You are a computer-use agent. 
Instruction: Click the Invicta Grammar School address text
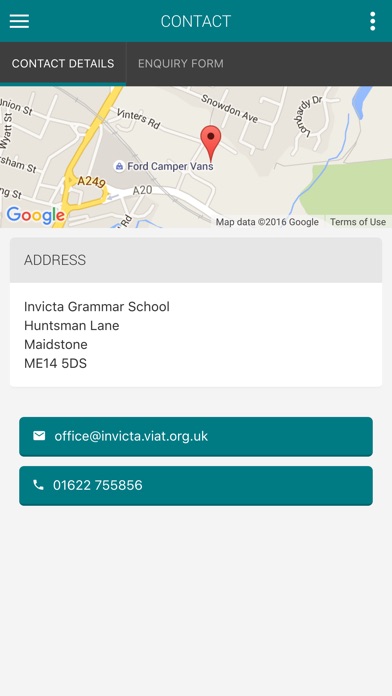(x=97, y=306)
